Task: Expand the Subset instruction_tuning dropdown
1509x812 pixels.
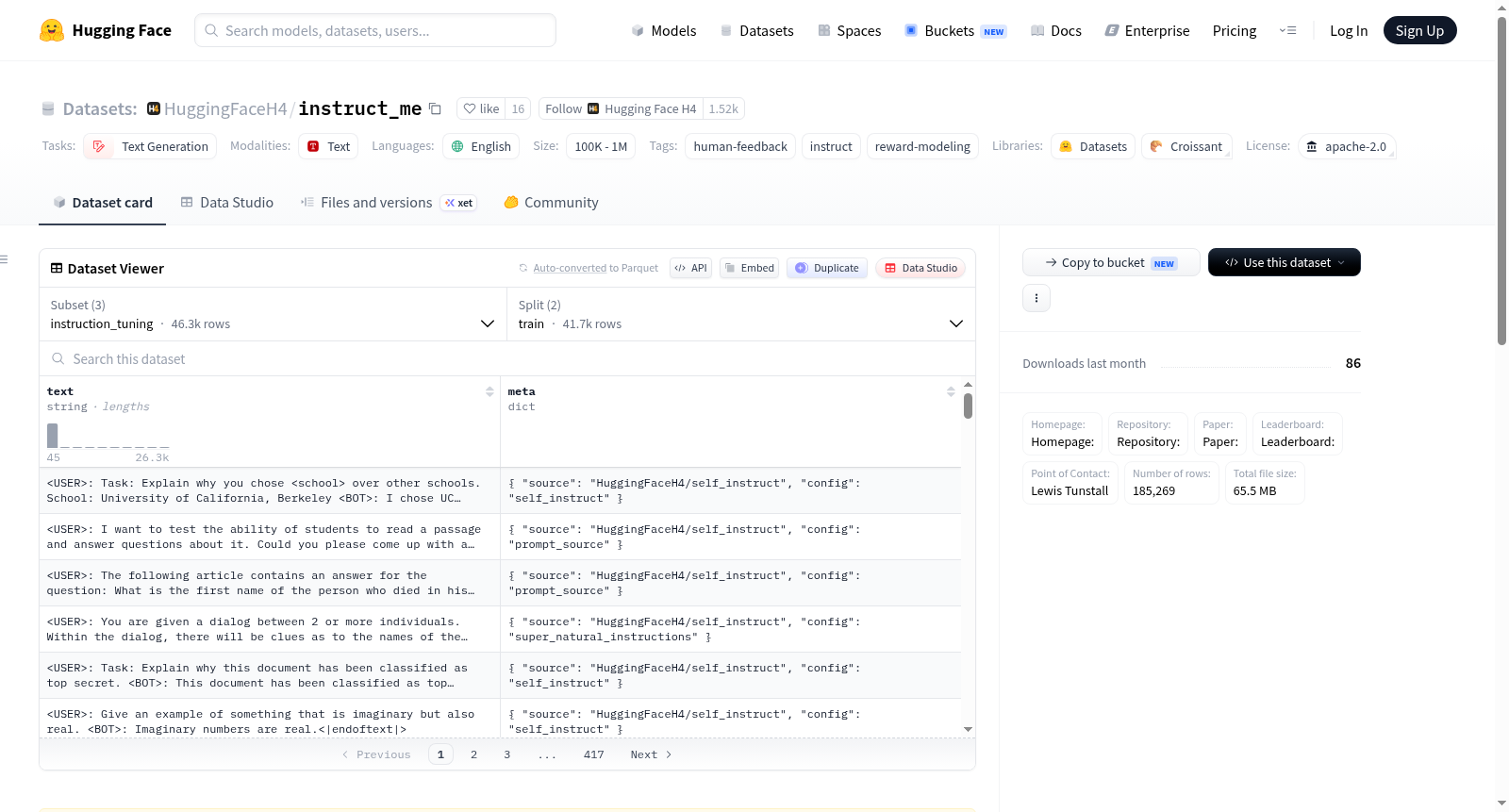Action: 272,314
